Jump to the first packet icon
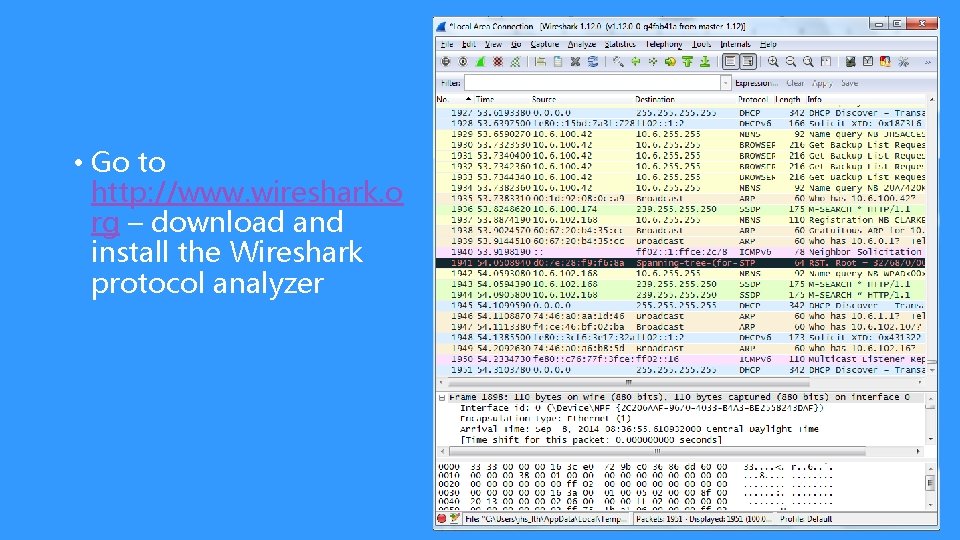The width and height of the screenshot is (960, 540). click(x=688, y=62)
